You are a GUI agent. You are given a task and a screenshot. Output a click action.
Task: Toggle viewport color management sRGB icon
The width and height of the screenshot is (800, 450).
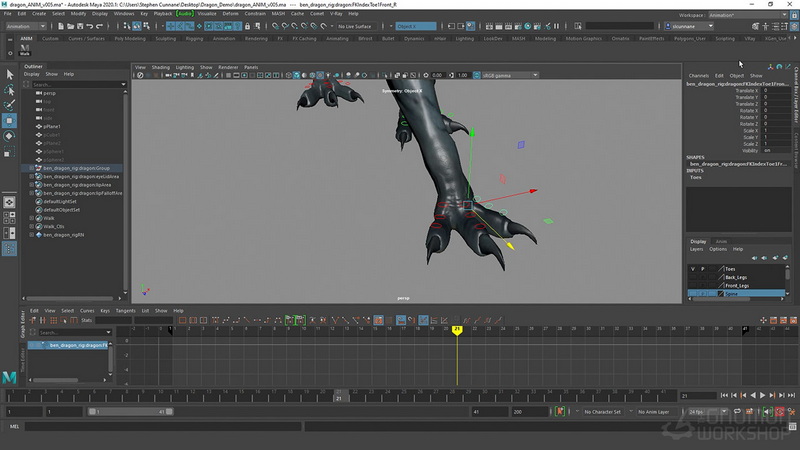(477, 75)
